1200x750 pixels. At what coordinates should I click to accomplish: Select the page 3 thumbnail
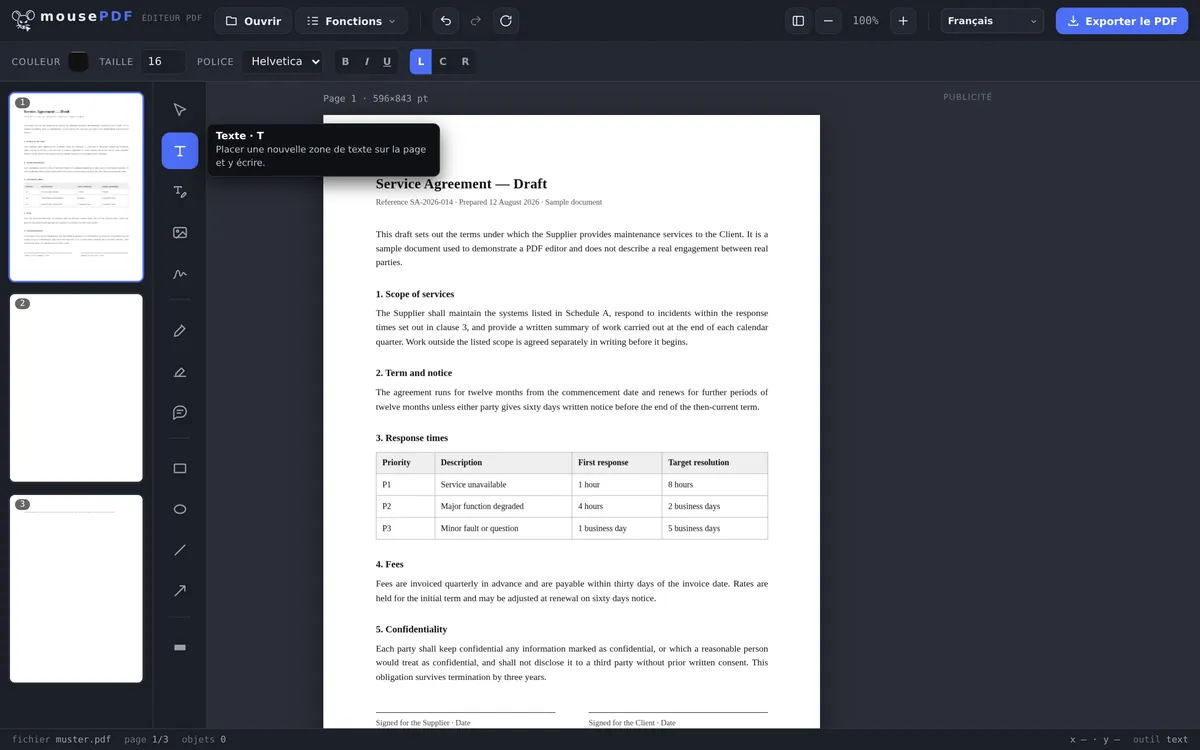click(76, 589)
